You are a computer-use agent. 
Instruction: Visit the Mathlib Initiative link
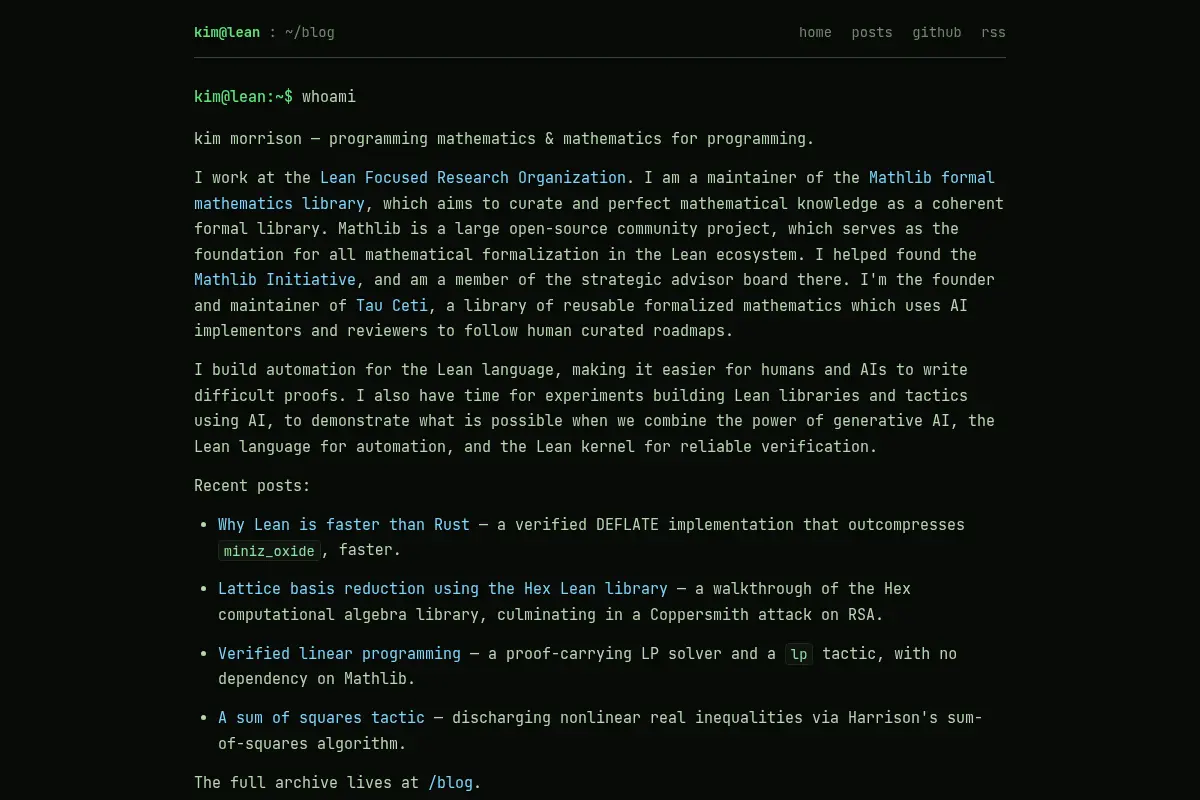275,280
